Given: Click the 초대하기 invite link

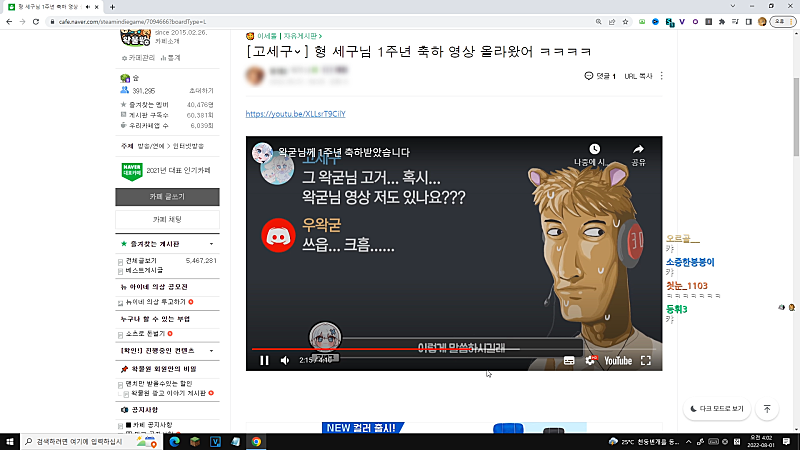Looking at the screenshot, I should [202, 91].
